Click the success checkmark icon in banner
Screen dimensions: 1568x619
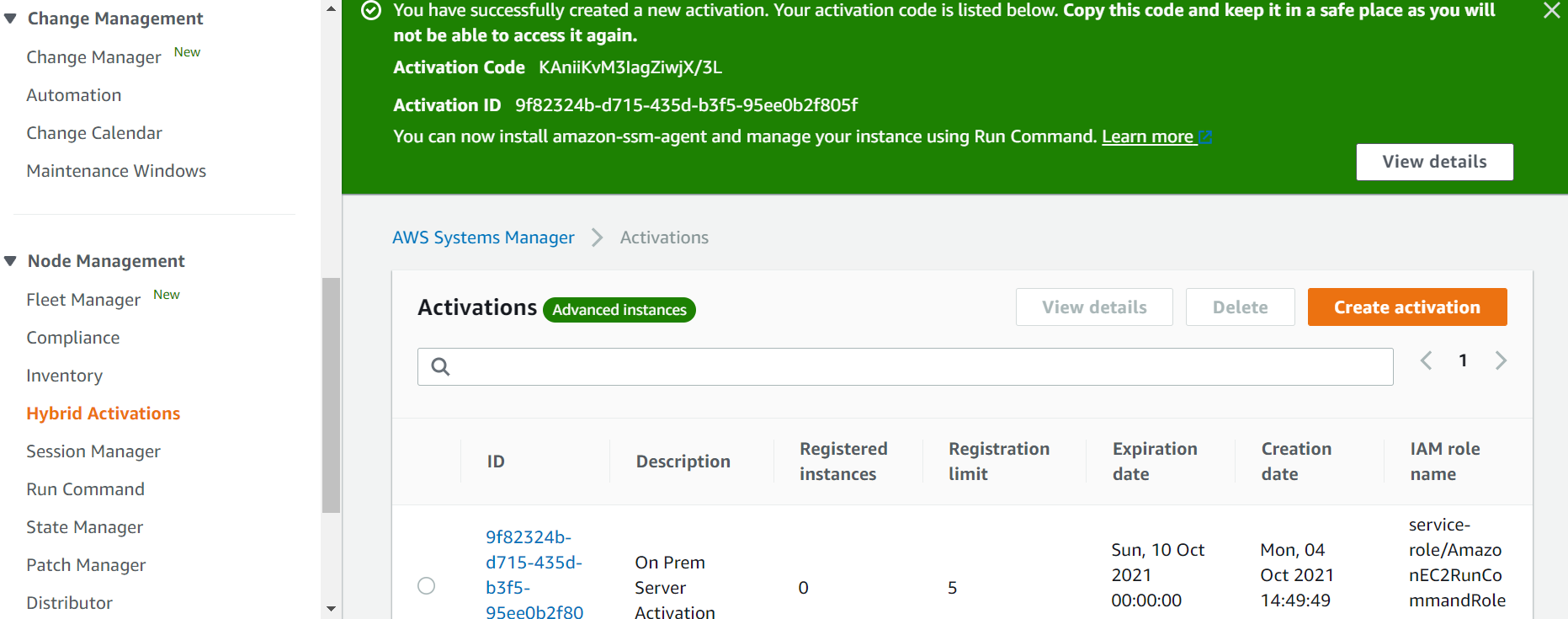point(370,10)
